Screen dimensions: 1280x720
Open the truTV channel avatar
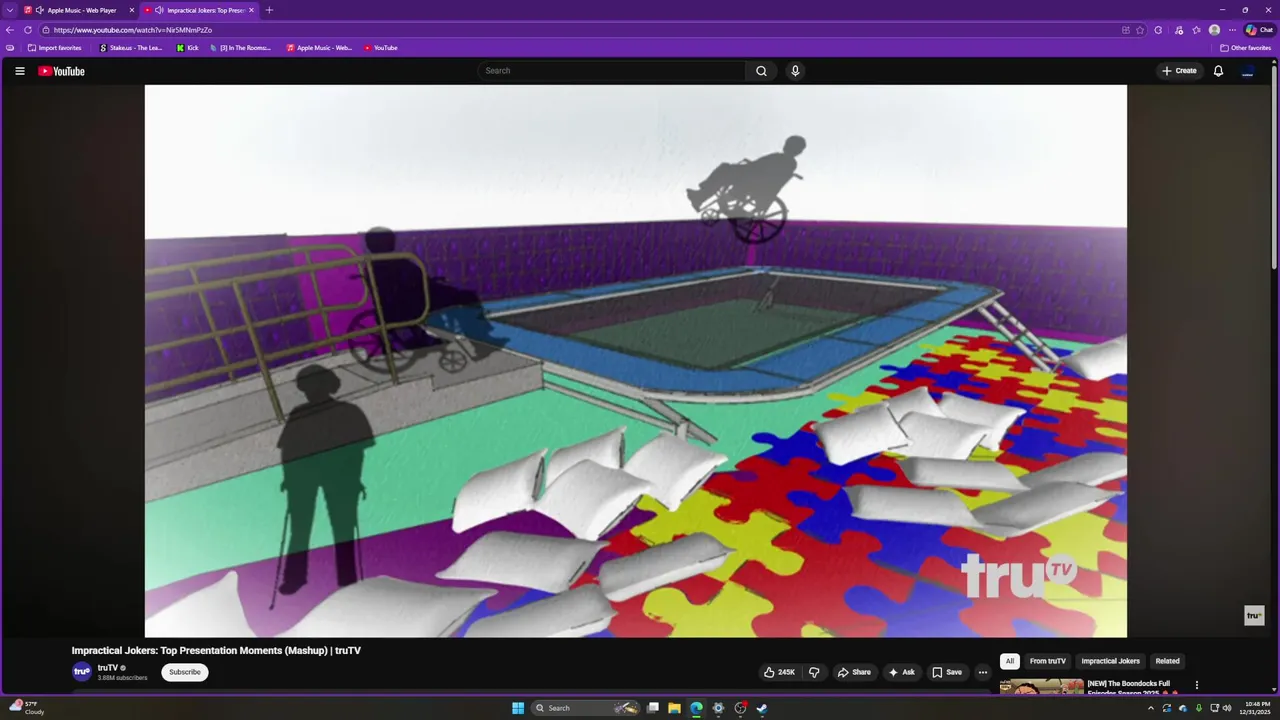tap(82, 672)
